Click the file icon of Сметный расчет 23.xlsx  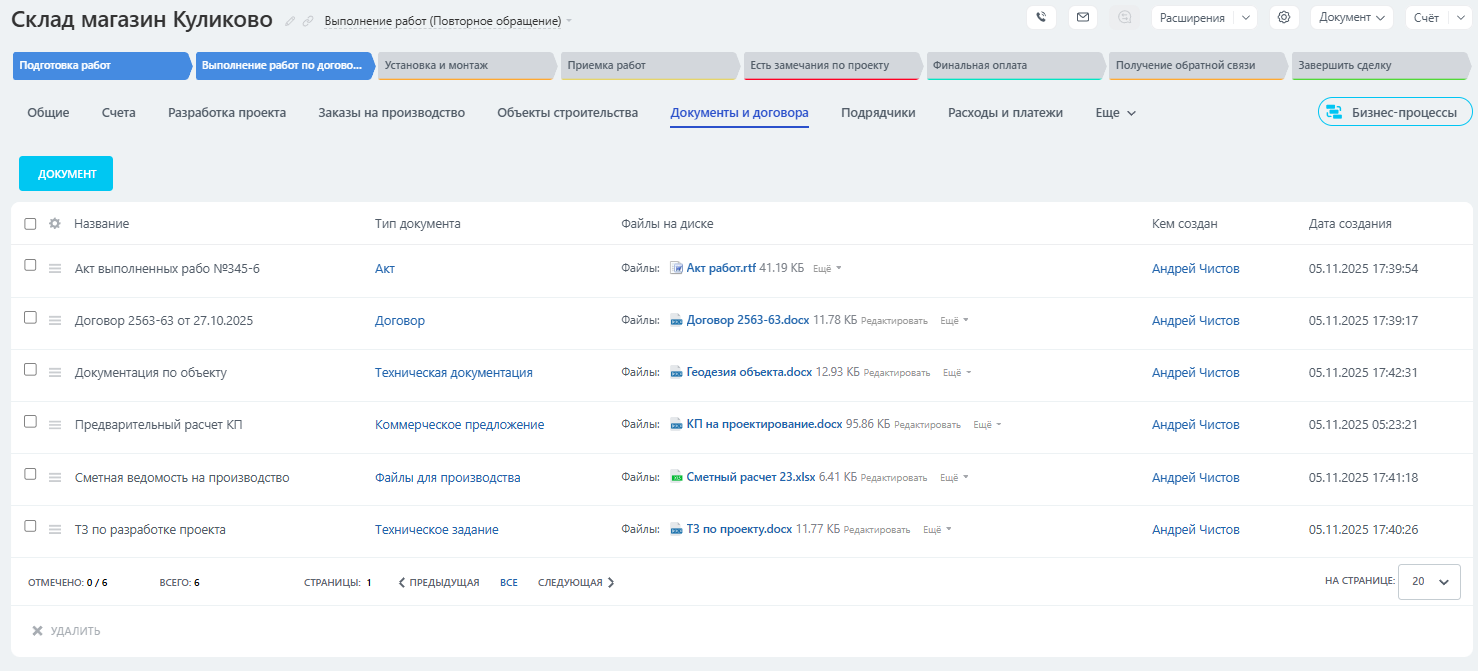click(676, 477)
